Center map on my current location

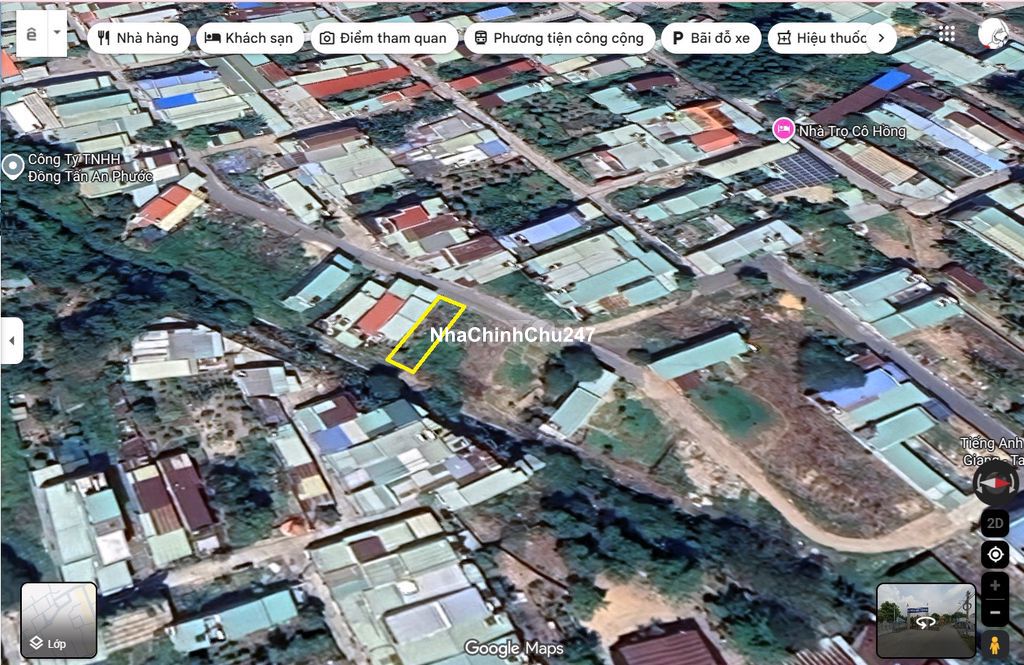pyautogui.click(x=995, y=554)
